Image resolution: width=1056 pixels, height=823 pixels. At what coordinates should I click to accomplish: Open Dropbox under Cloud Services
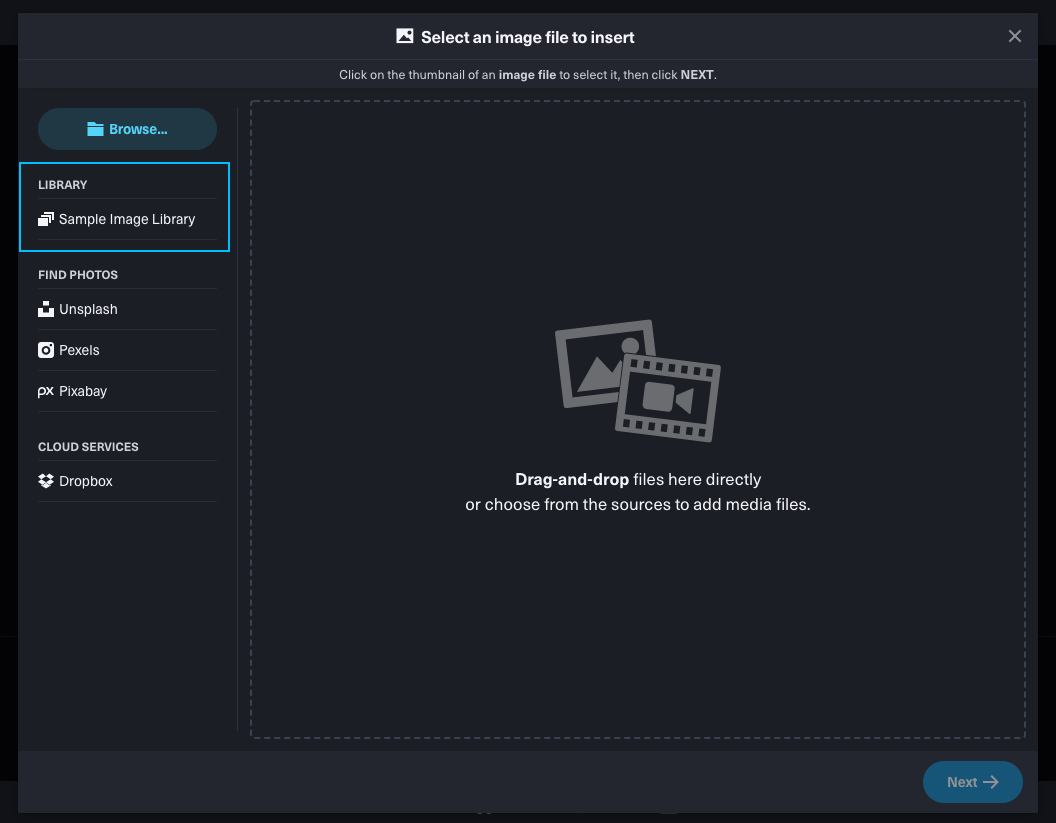86,481
